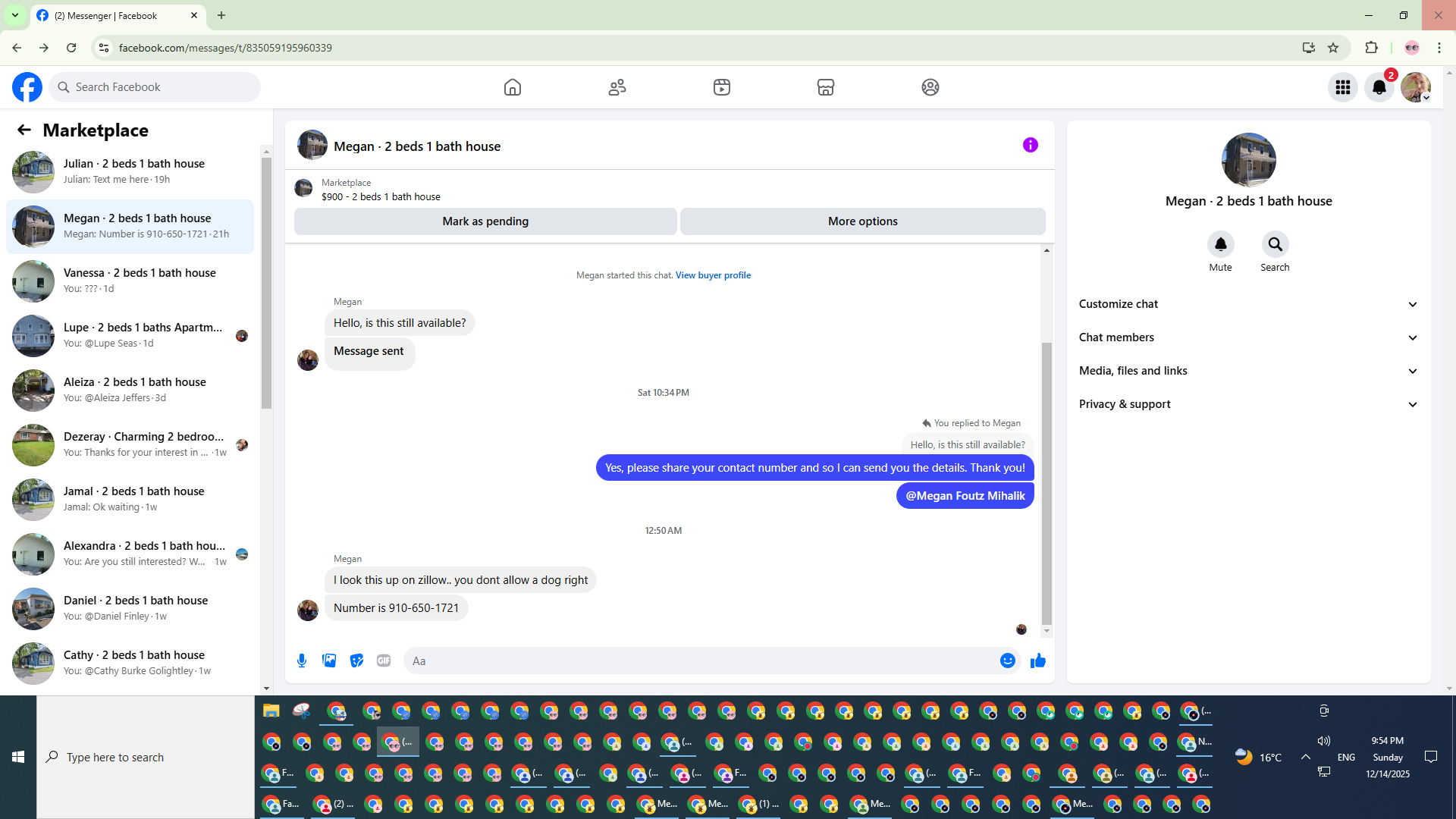Viewport: 1456px width, 819px height.
Task: Open the View buyer profile link
Action: pyautogui.click(x=713, y=275)
